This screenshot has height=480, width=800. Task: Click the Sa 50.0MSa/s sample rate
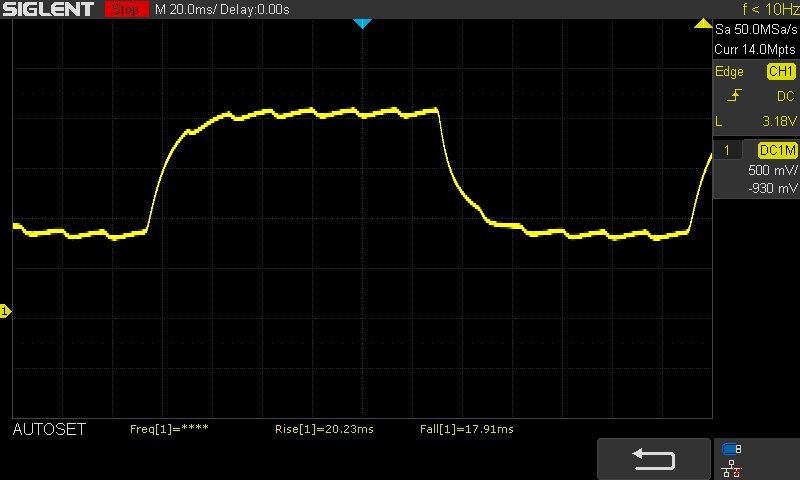(756, 29)
